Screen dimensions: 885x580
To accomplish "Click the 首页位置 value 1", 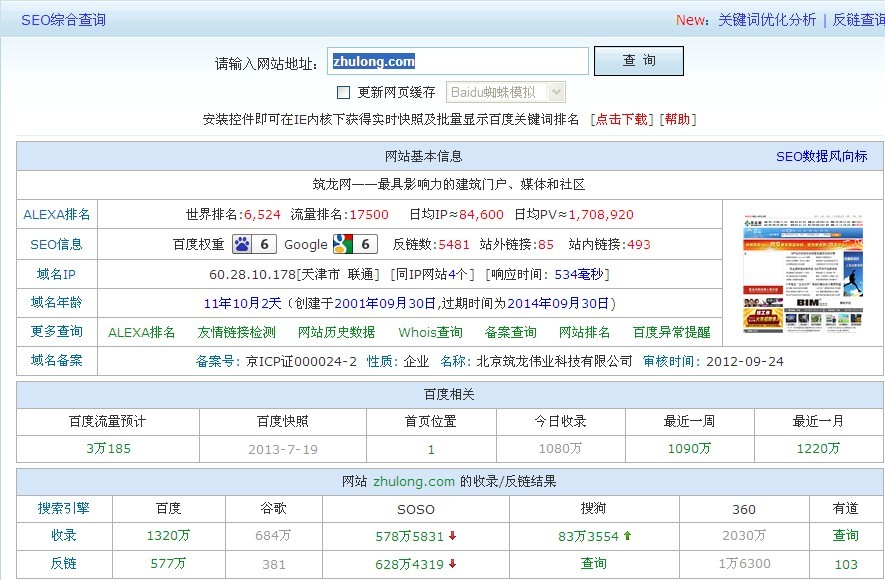I will (431, 450).
